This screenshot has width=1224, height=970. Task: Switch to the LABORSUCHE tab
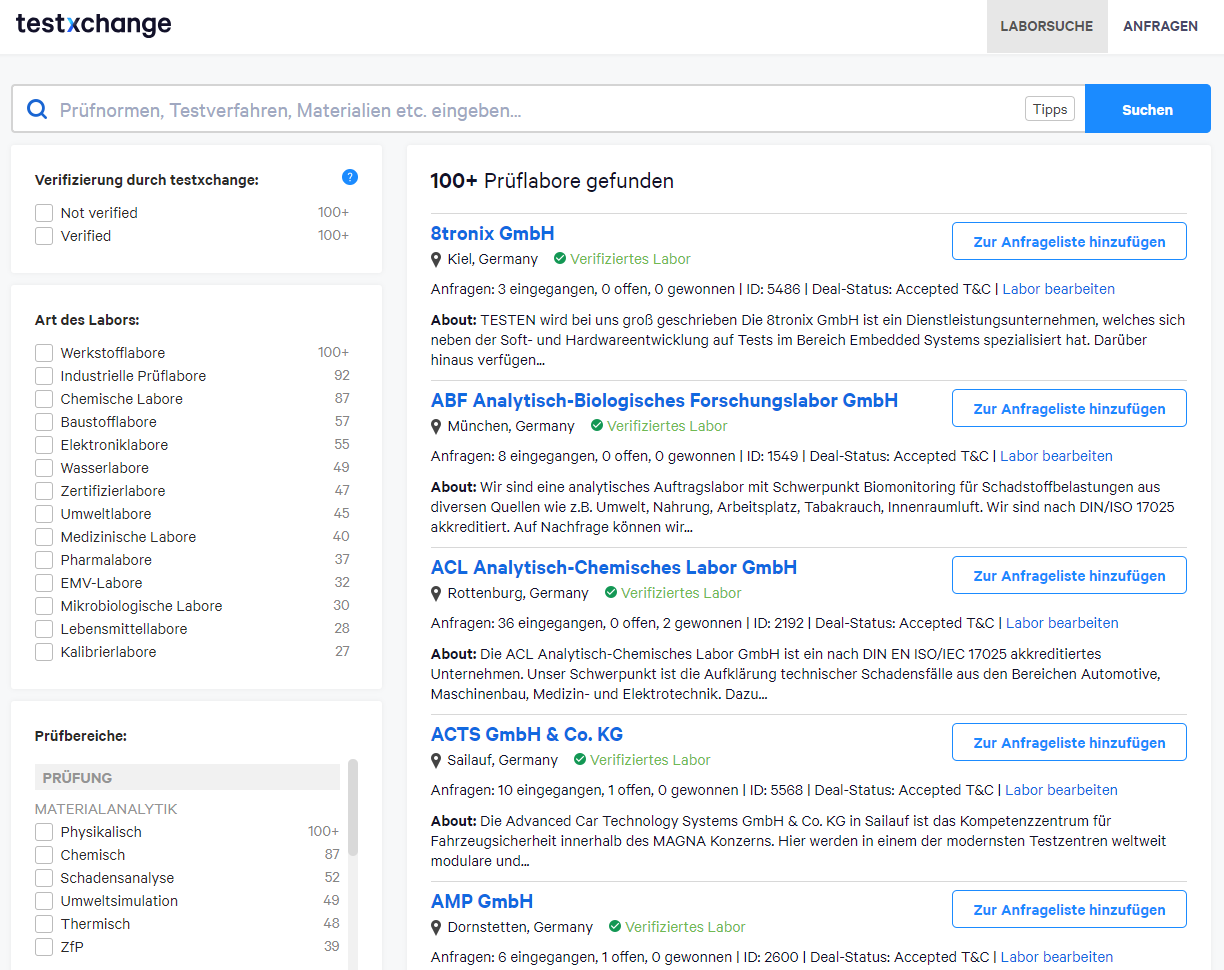[1047, 26]
